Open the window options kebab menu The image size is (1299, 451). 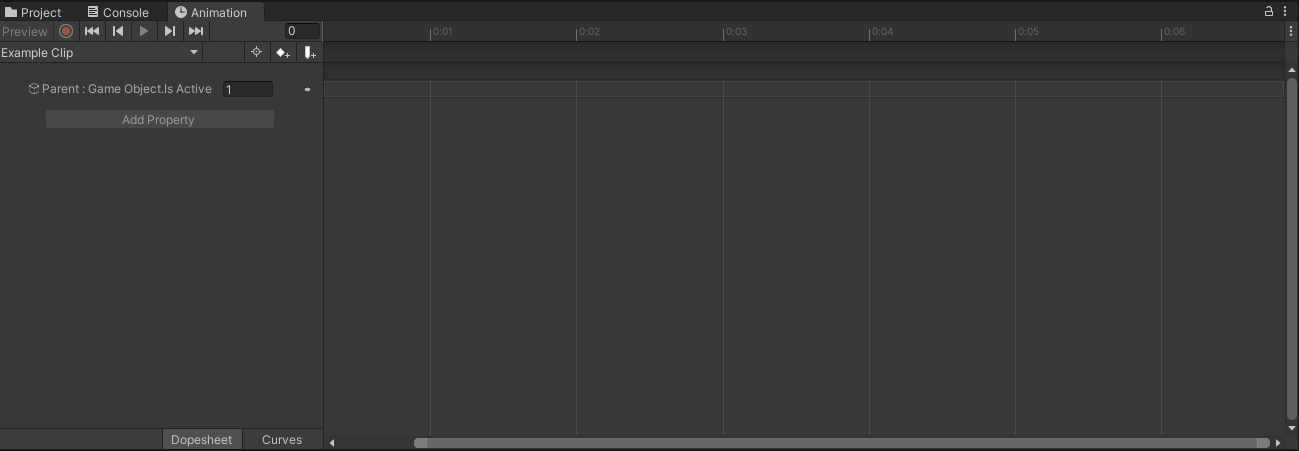(x=1285, y=11)
